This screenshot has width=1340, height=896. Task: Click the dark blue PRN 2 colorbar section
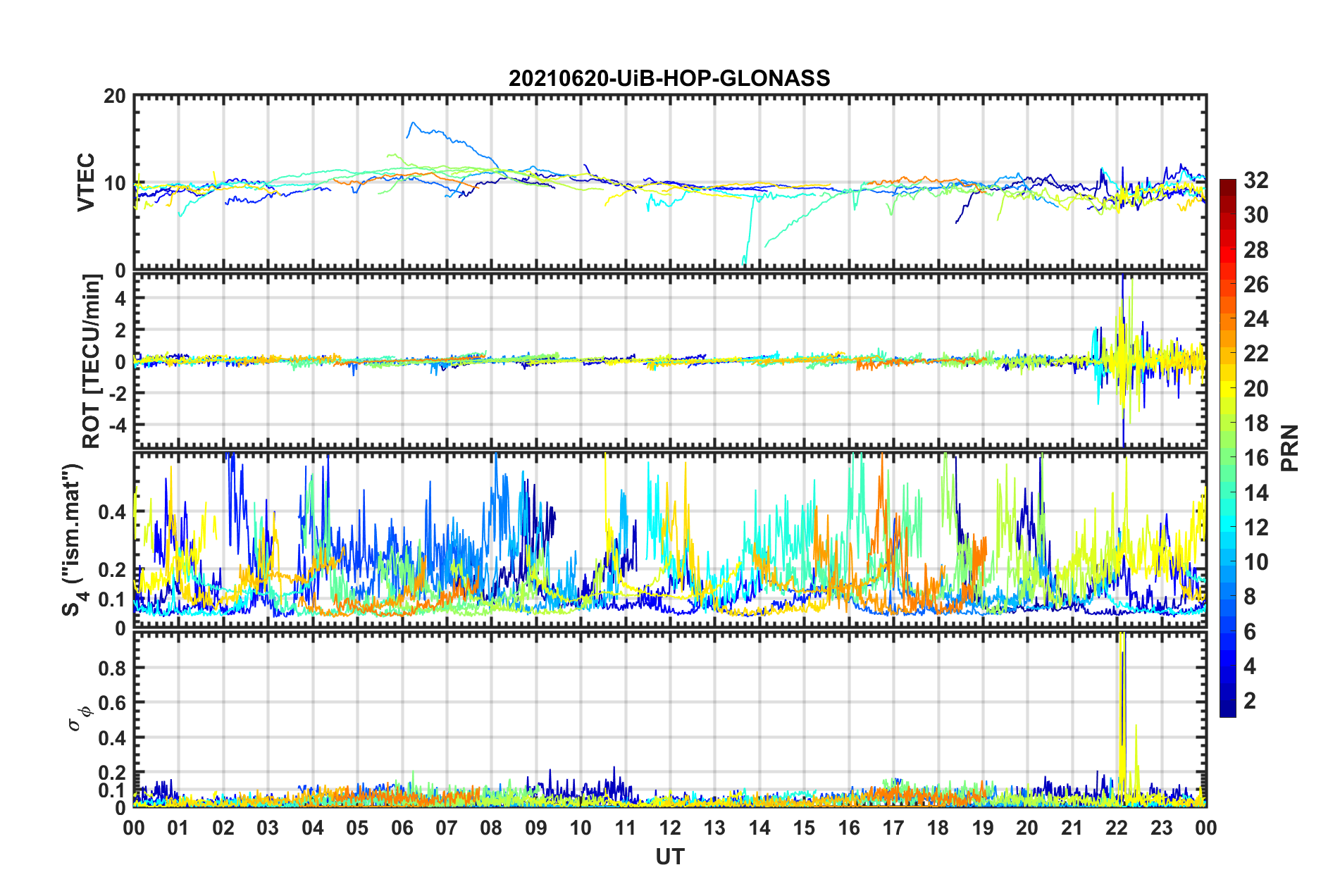(x=1228, y=700)
